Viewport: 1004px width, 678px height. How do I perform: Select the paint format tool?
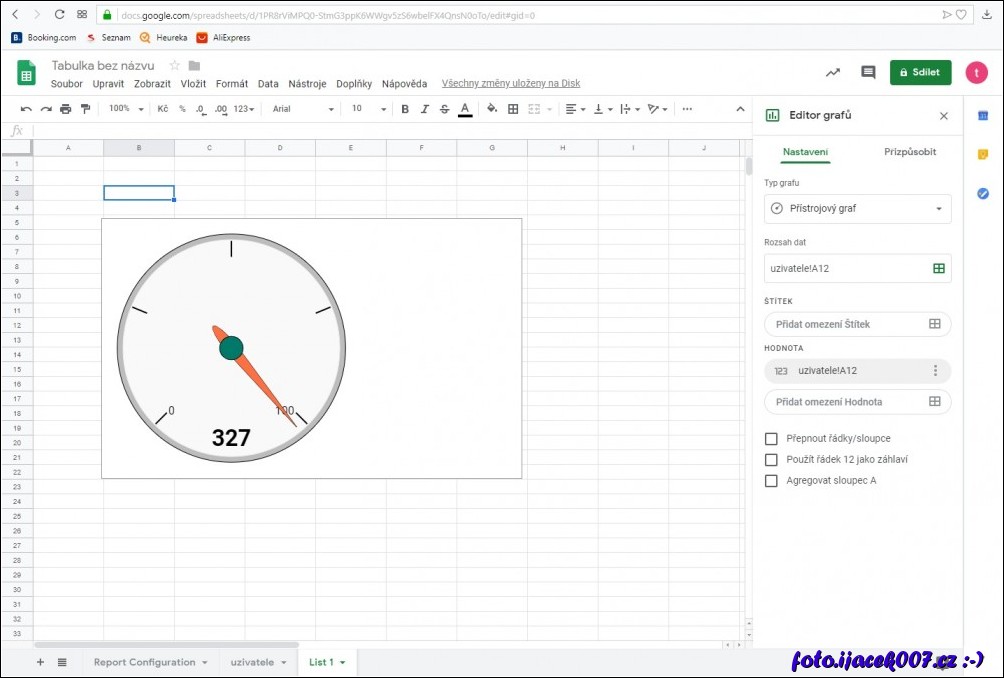click(x=85, y=109)
